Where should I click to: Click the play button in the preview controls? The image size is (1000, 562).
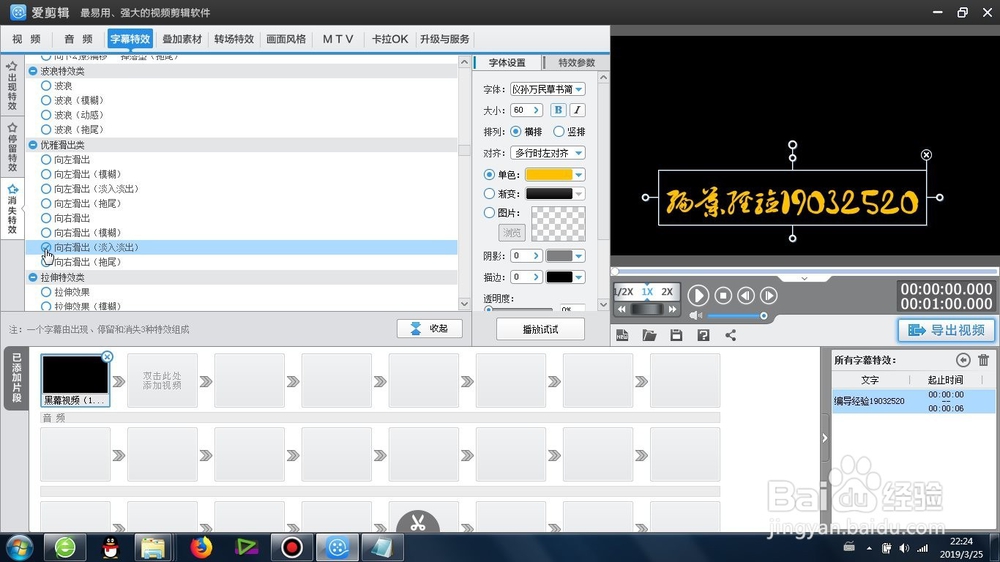(x=698, y=295)
